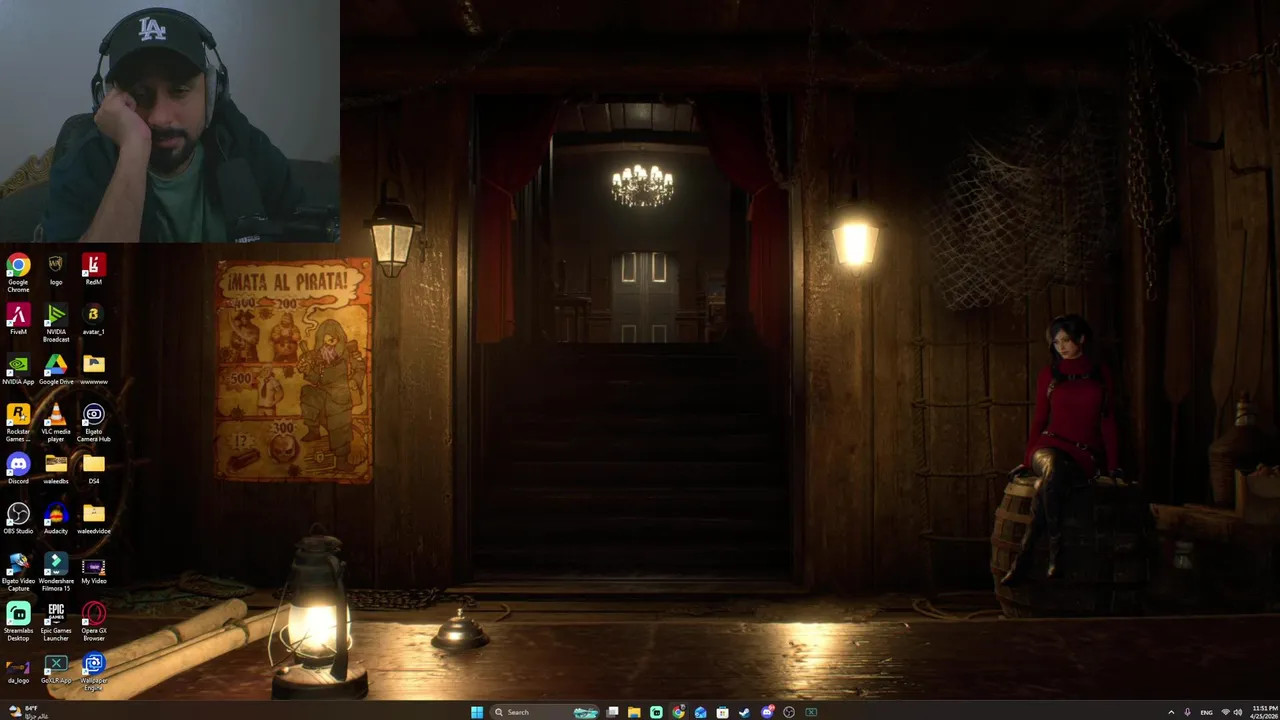Launch Discord desktop shortcut
This screenshot has width=1280, height=720.
click(x=18, y=469)
